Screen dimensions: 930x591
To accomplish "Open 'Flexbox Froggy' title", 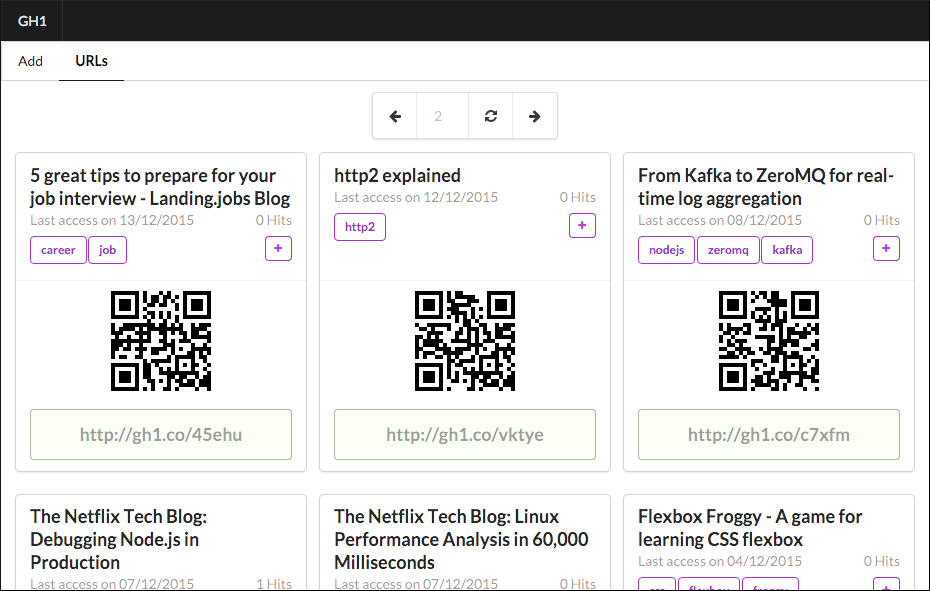I will coord(750,528).
